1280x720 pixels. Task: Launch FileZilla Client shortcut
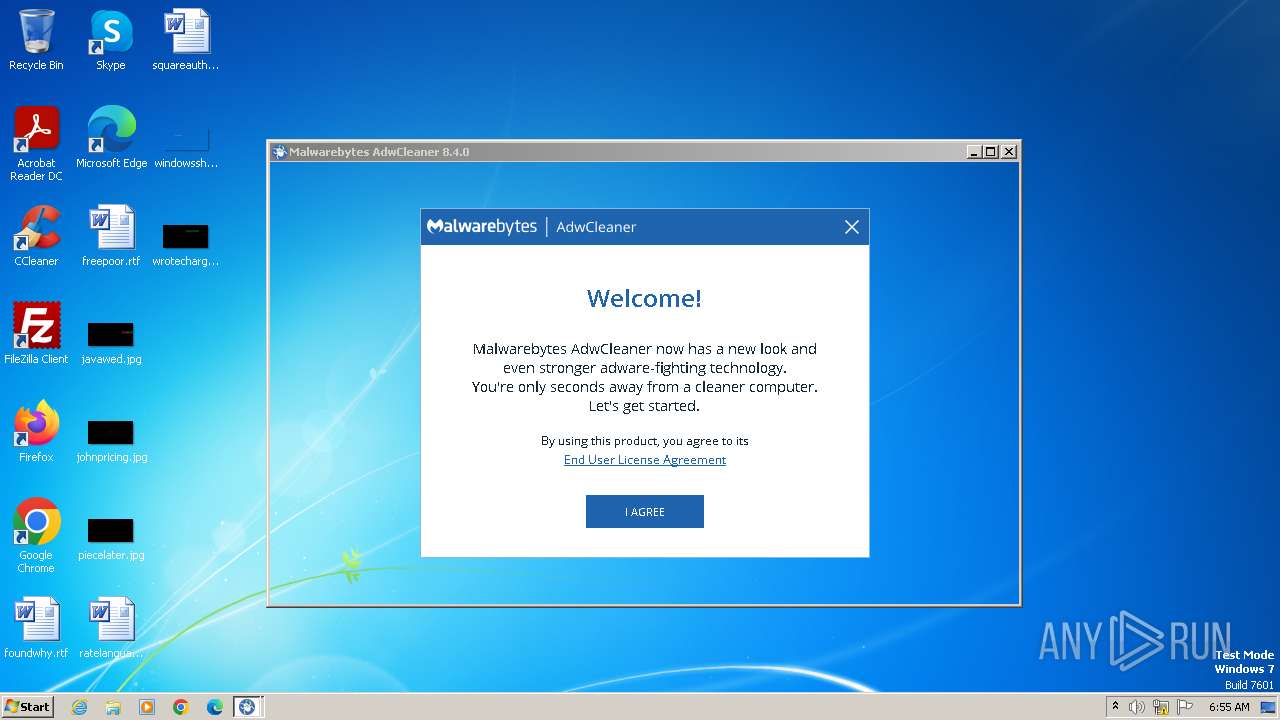coord(36,334)
